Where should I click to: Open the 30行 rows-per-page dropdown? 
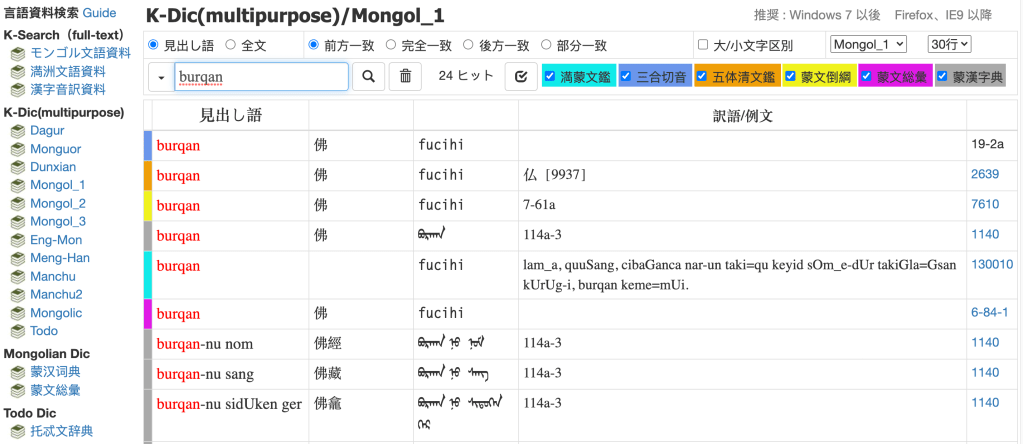tap(949, 44)
